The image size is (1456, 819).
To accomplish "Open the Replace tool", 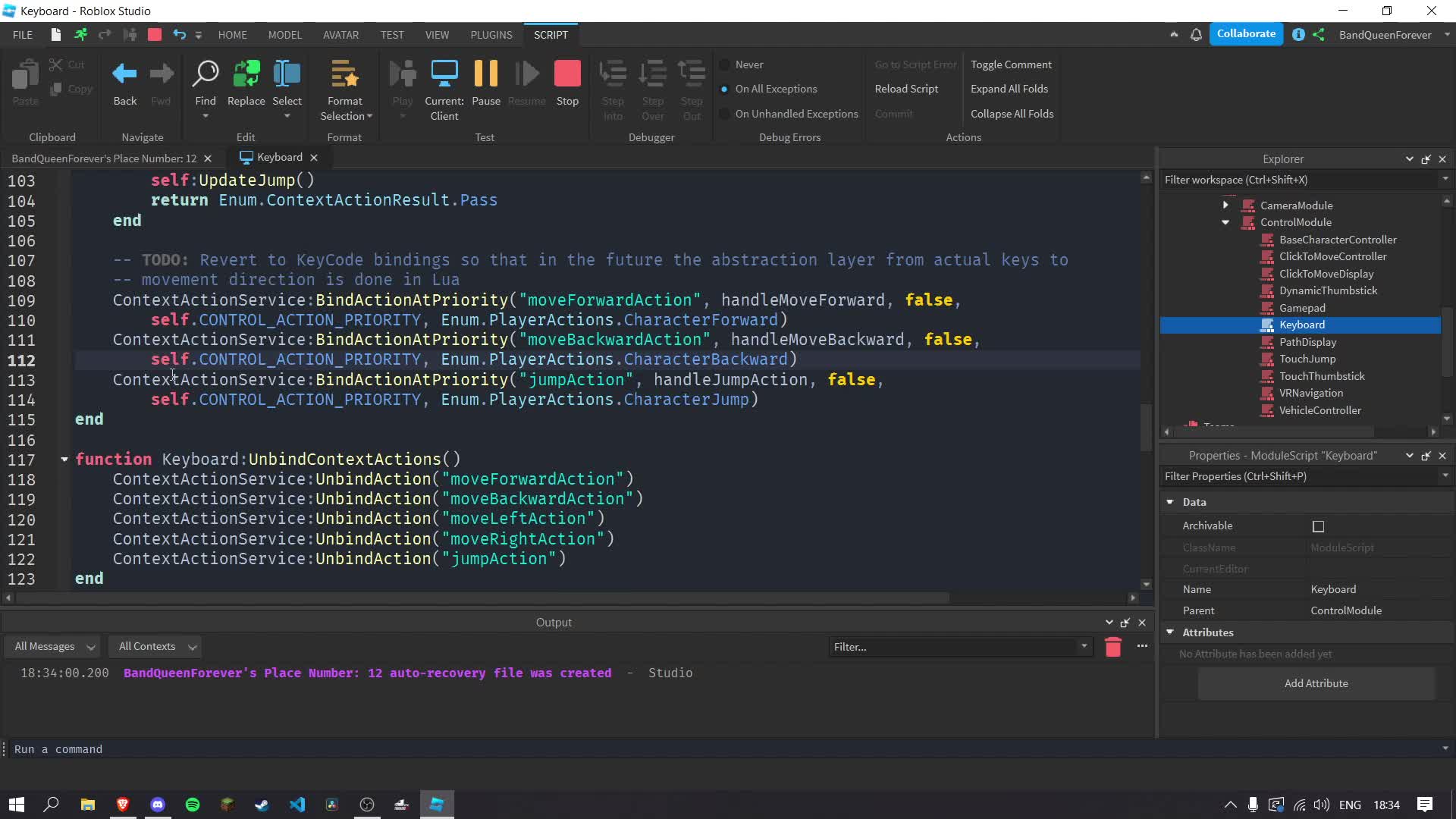I will [246, 74].
